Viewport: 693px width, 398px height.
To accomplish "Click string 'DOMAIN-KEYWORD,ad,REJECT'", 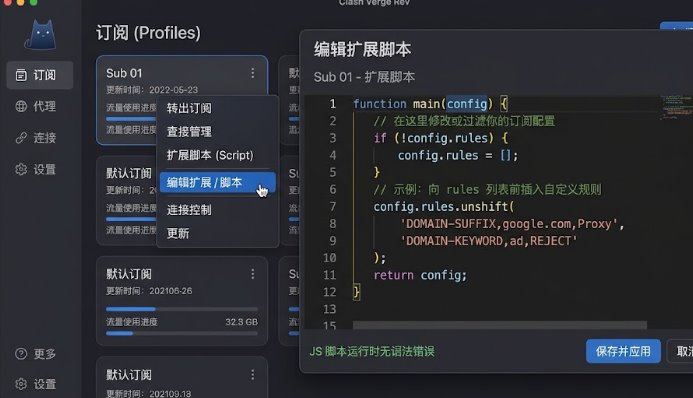I will click(x=488, y=241).
